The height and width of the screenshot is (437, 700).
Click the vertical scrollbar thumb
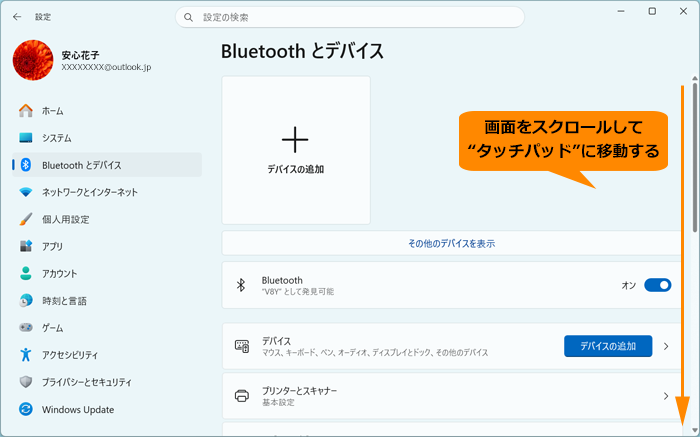coord(695,157)
